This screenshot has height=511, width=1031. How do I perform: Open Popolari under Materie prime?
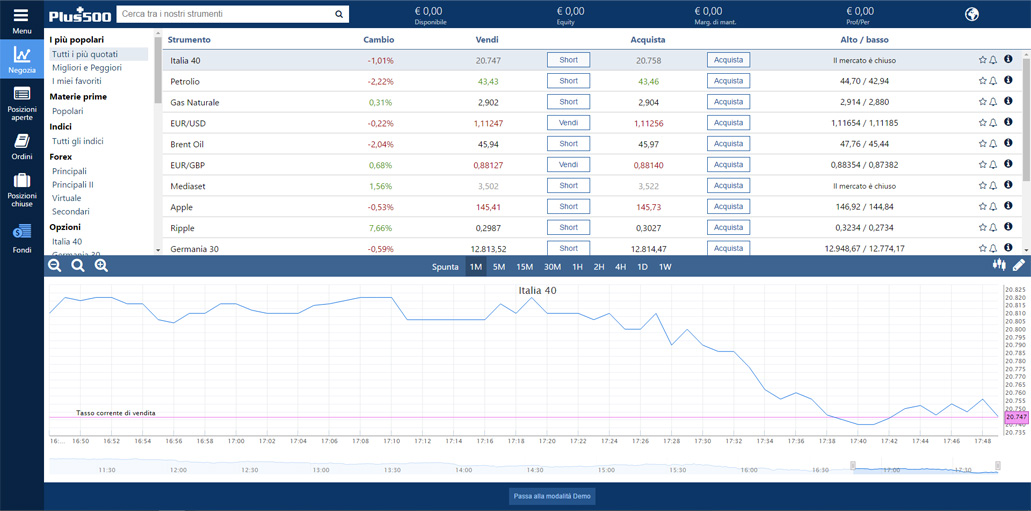(68, 111)
